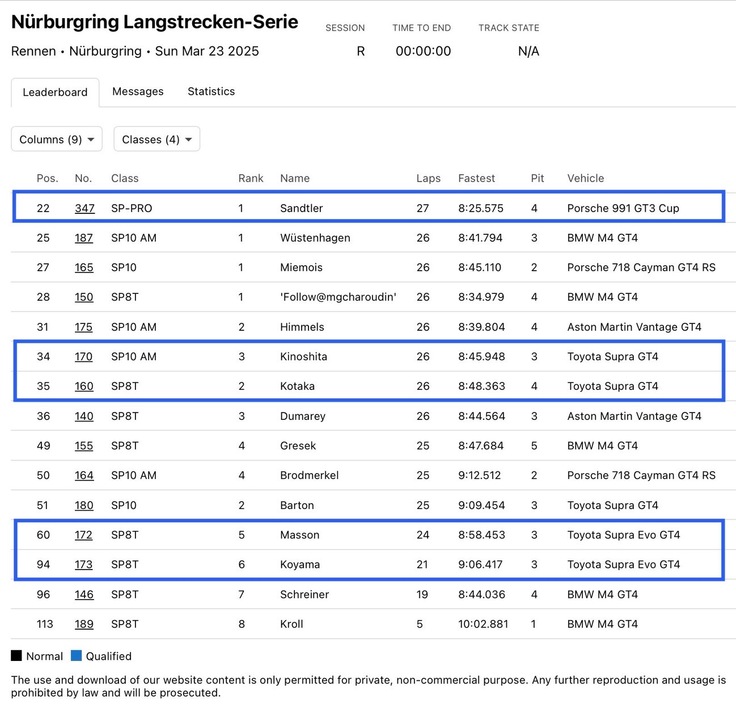
Task: Select the Vehicle column header
Action: [x=585, y=178]
